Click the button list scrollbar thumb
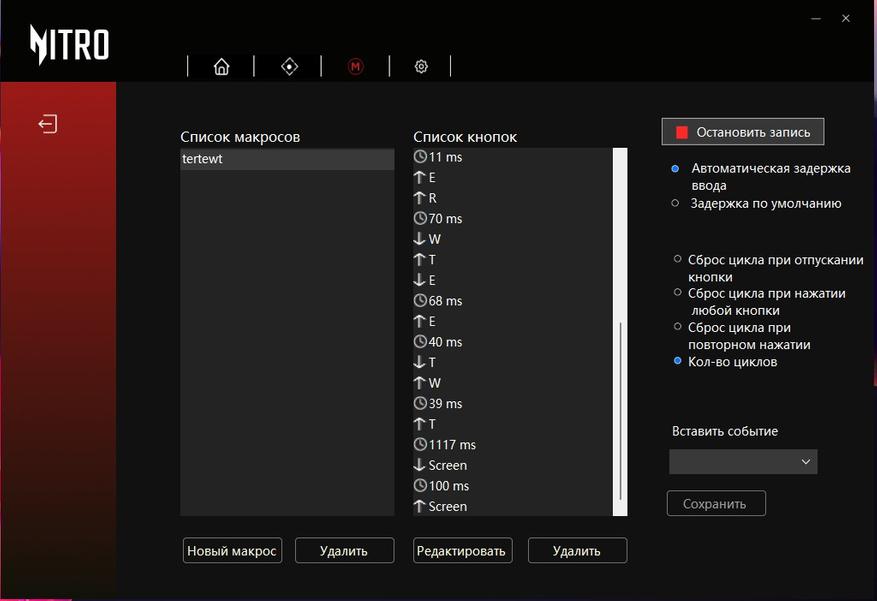The height and width of the screenshot is (601, 877). 621,411
